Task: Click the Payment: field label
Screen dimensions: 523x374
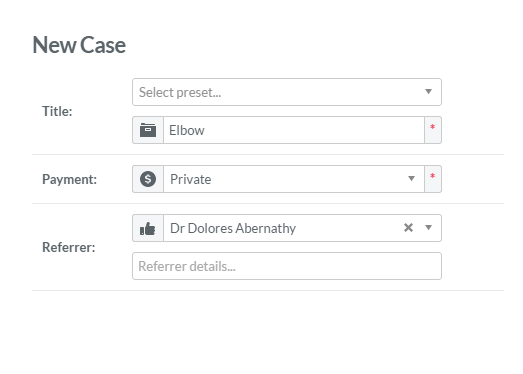Action: 69,179
